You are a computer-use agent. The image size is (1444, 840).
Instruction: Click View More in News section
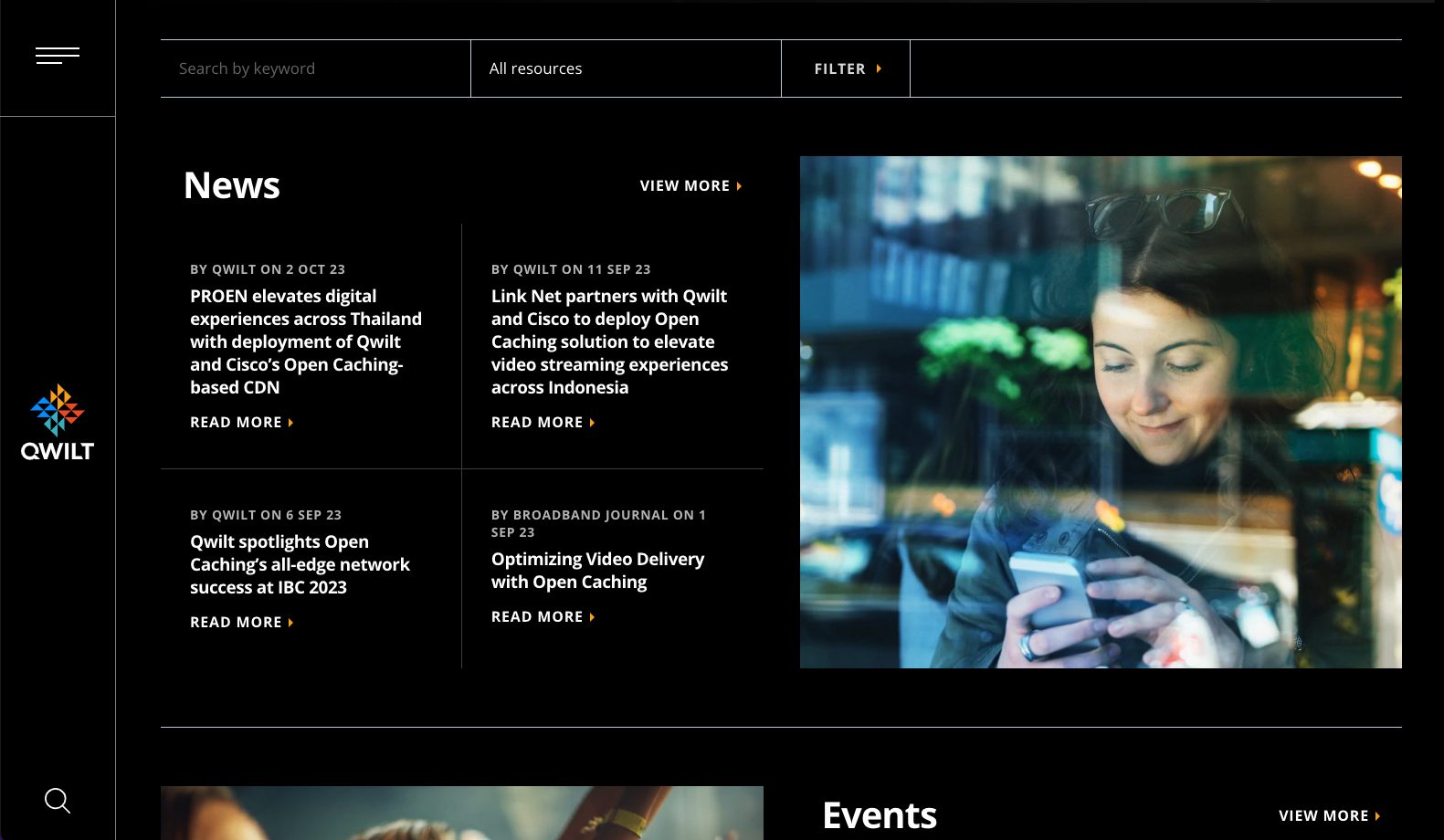pos(691,186)
